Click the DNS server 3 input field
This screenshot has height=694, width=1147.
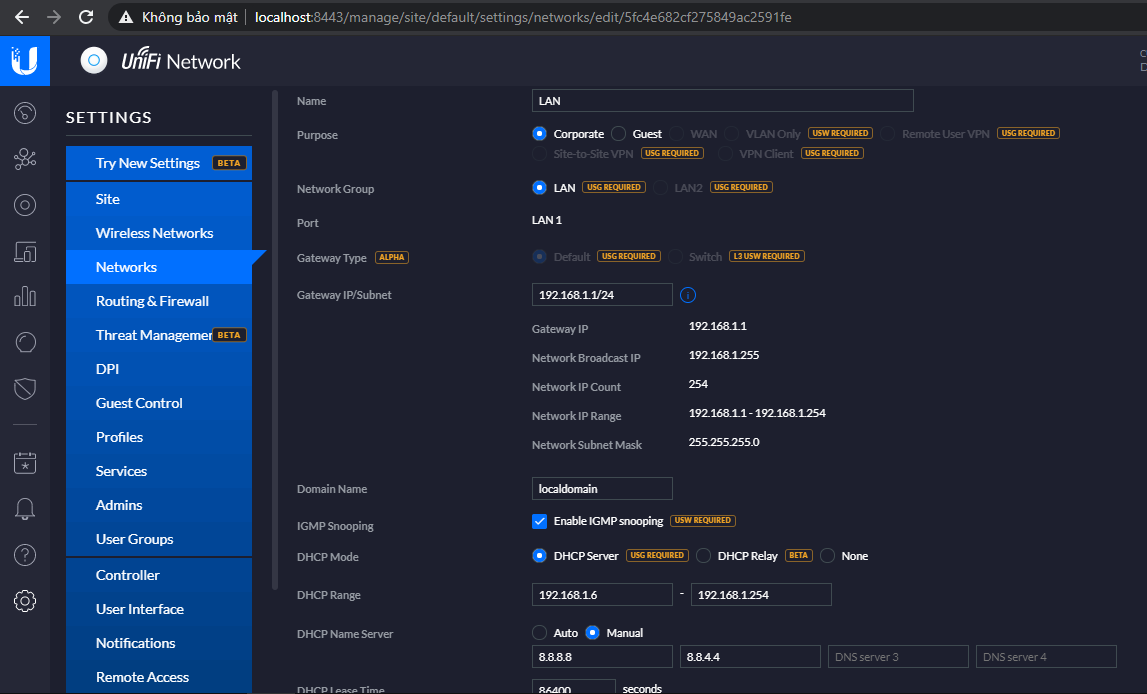point(898,657)
